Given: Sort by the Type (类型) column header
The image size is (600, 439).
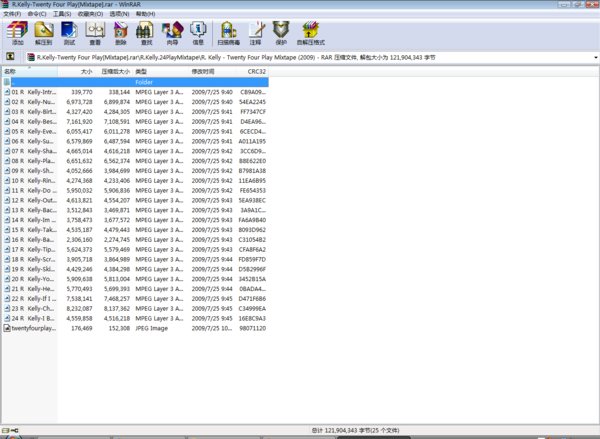Looking at the screenshot, I should click(161, 72).
